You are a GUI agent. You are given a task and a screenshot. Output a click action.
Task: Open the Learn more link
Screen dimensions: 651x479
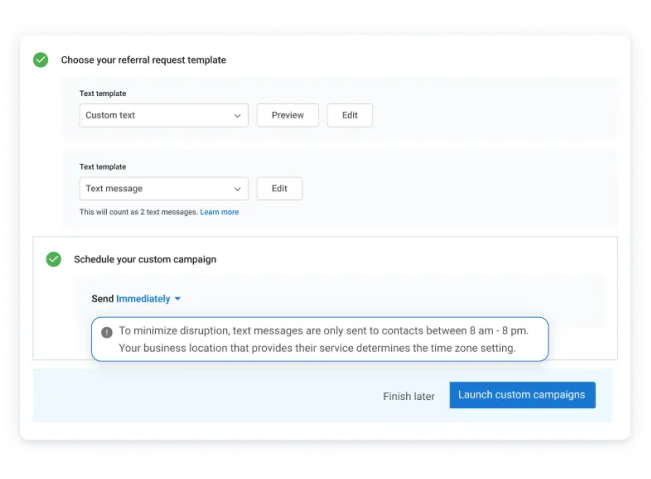point(220,212)
